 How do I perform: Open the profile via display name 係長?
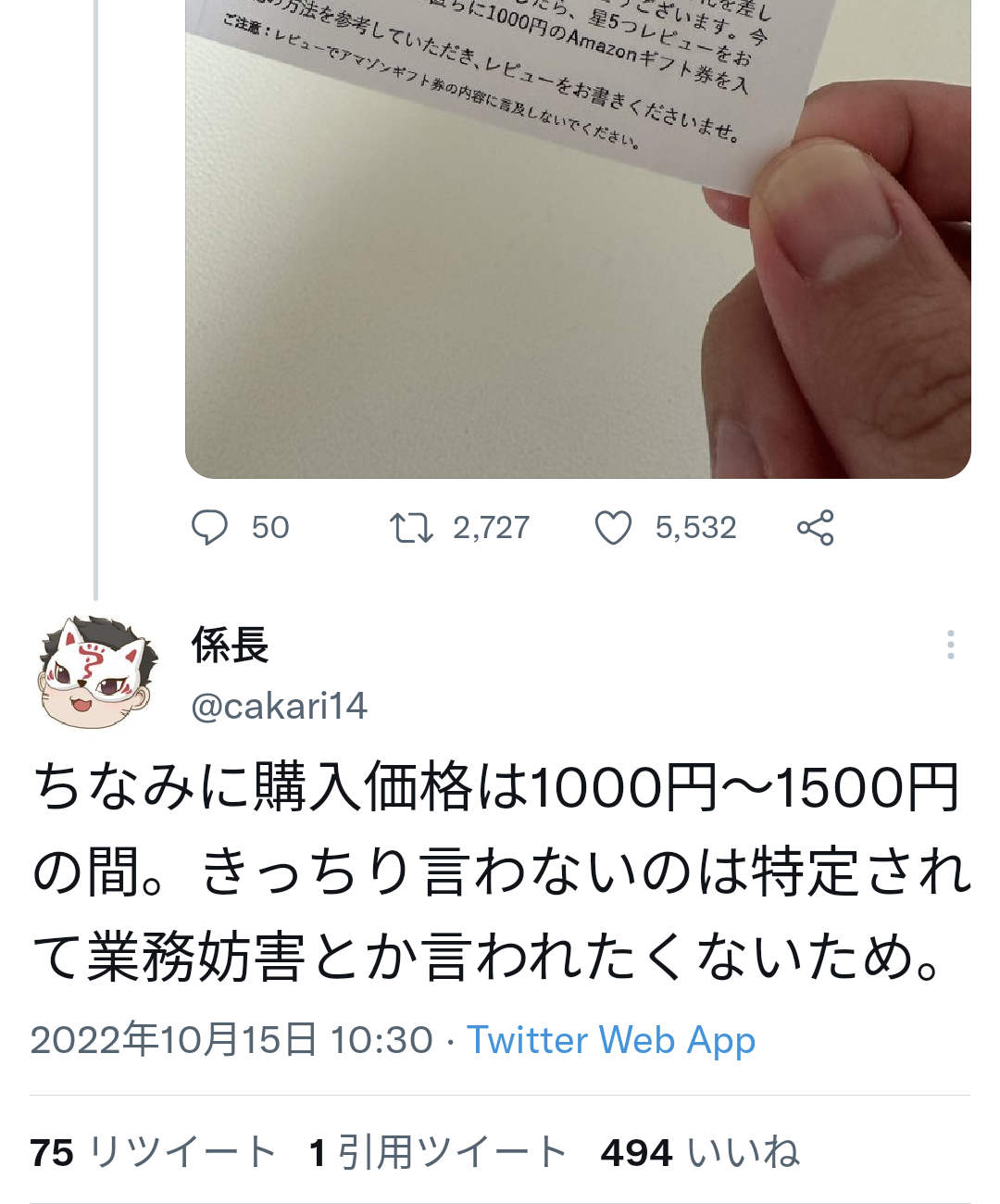pos(230,645)
